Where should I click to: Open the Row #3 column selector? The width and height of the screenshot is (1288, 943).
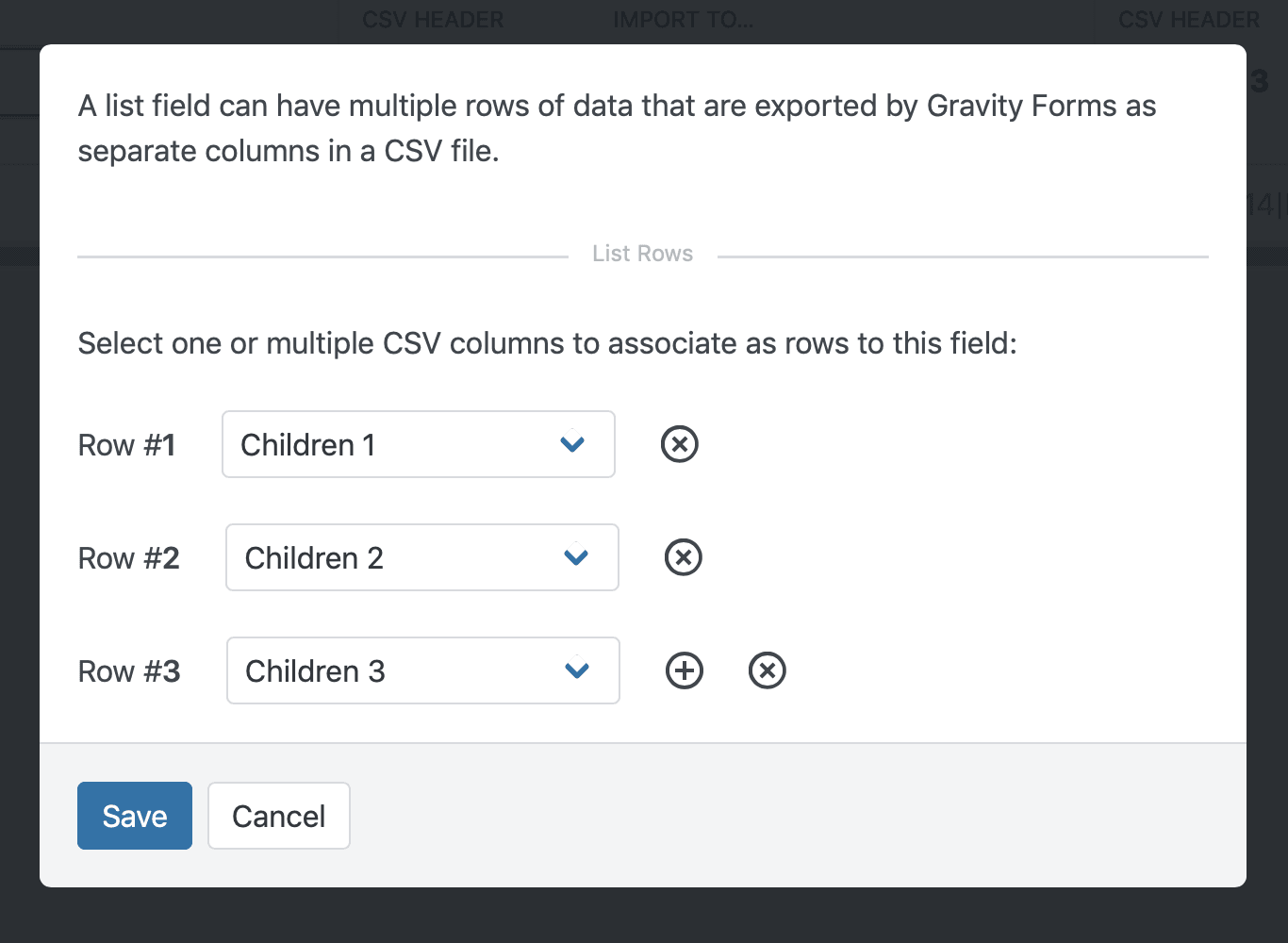point(422,670)
